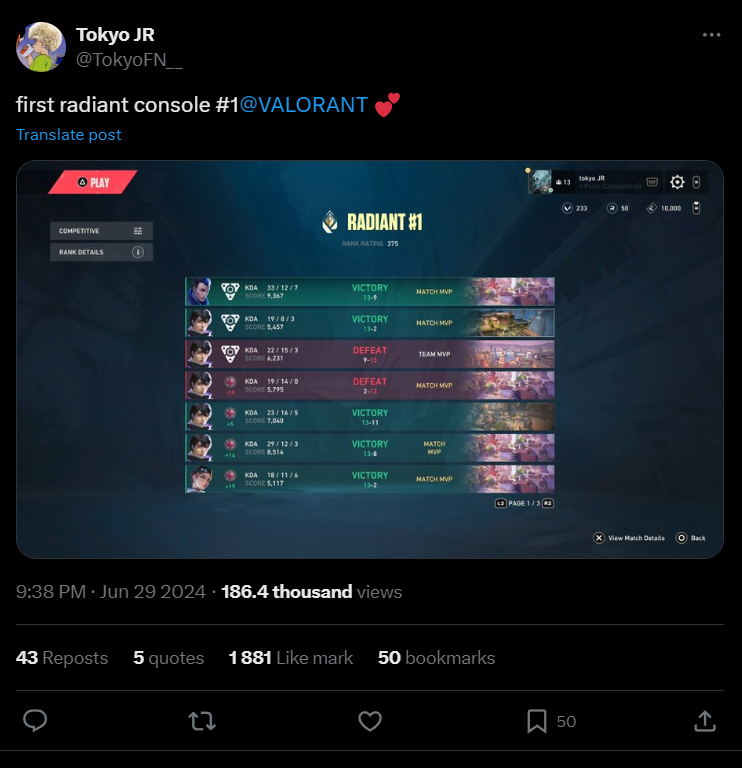
Task: Share the post via the upload icon
Action: click(x=705, y=721)
